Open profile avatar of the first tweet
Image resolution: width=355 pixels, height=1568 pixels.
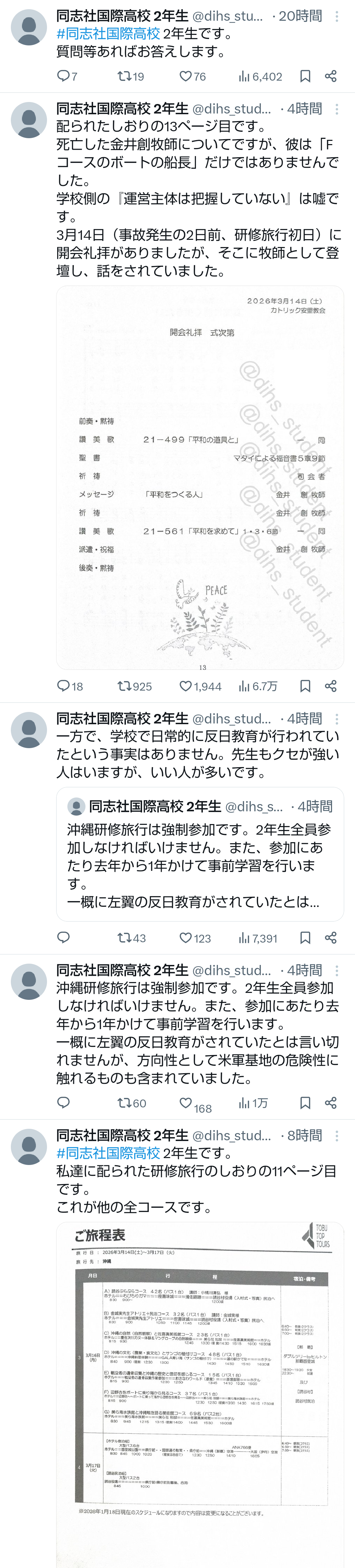(29, 27)
